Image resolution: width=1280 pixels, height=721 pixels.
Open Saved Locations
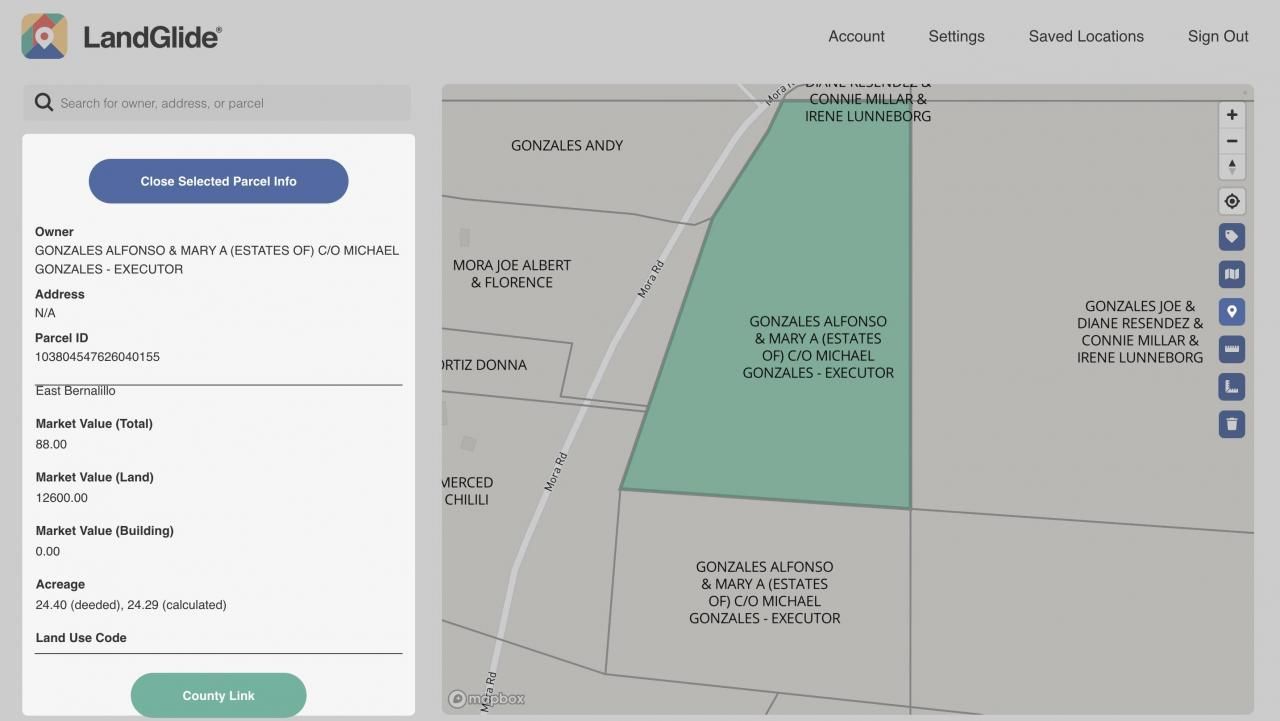1086,36
